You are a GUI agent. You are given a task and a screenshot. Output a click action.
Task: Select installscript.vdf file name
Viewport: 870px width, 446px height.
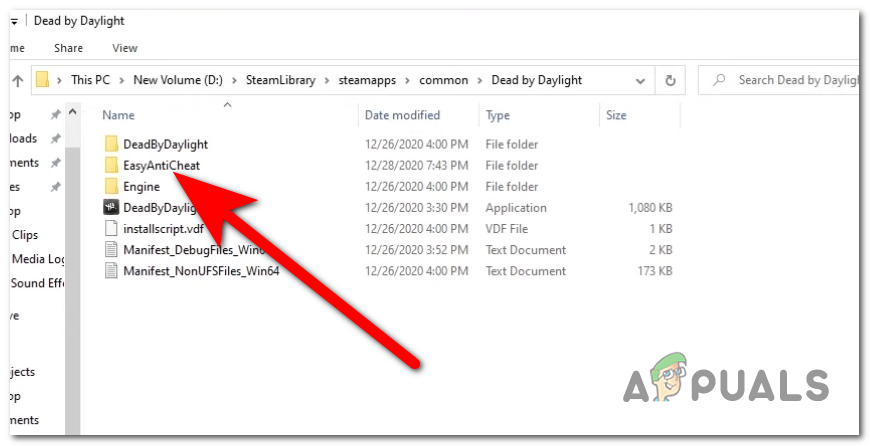pos(163,229)
